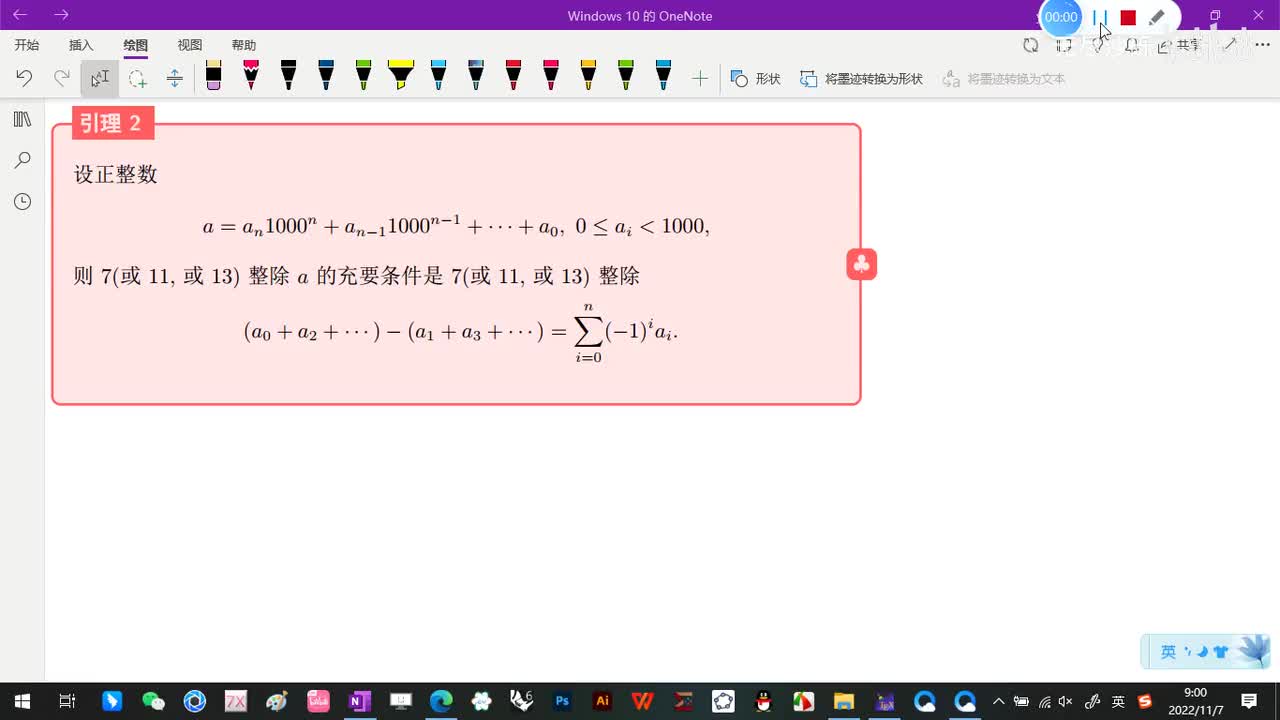
Task: Pick the black pen
Action: point(288,75)
